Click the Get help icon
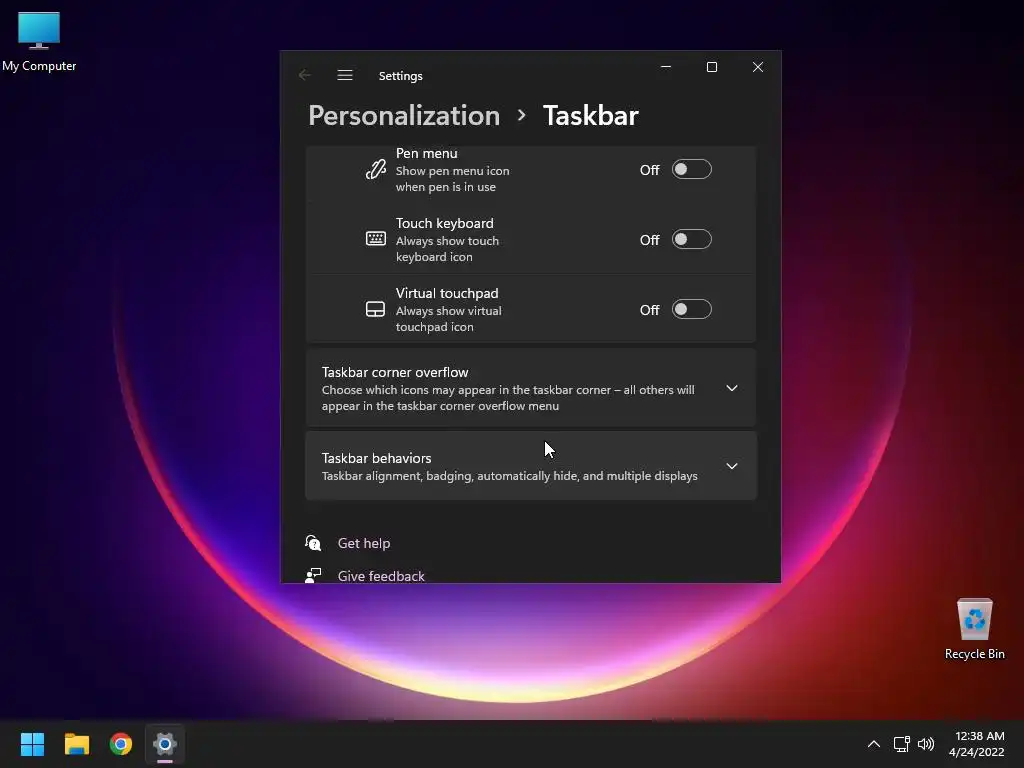Image resolution: width=1024 pixels, height=768 pixels. click(313, 543)
